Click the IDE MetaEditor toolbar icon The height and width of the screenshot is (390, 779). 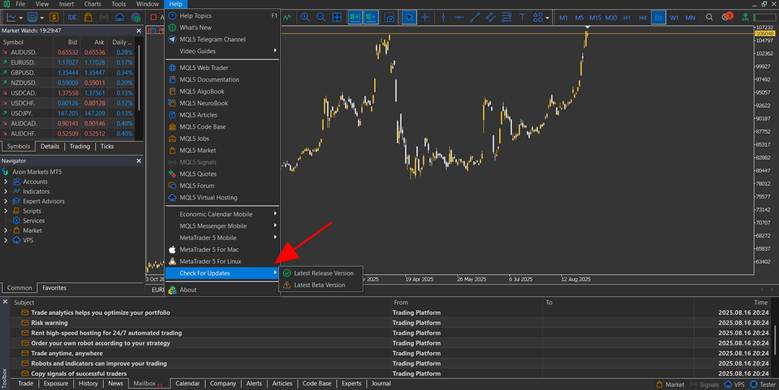pyautogui.click(x=72, y=17)
